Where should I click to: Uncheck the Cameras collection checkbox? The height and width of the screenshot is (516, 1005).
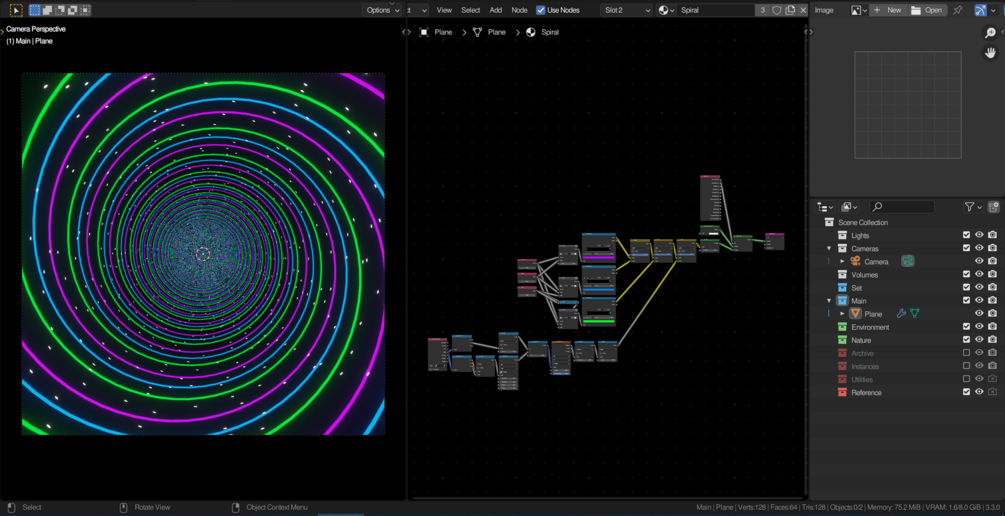(x=967, y=248)
